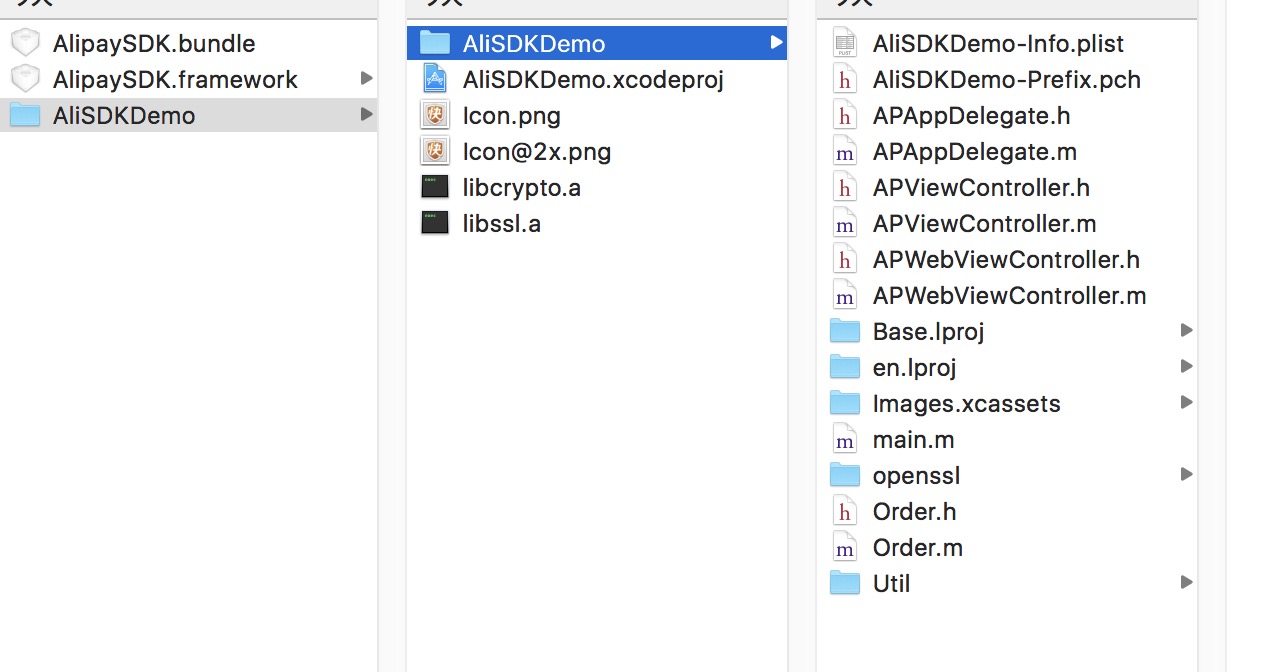
Task: Click the AliSDKDemo folder icon in left column
Action: pyautogui.click(x=25, y=115)
